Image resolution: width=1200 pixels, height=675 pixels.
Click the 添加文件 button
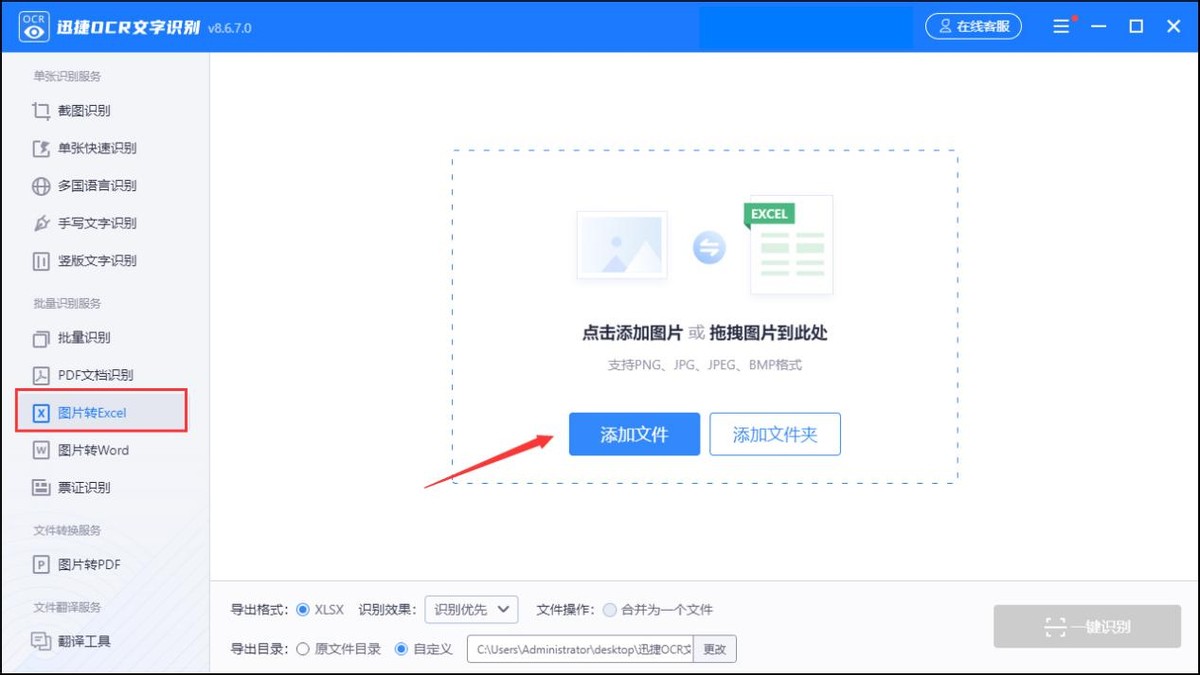[x=634, y=435]
